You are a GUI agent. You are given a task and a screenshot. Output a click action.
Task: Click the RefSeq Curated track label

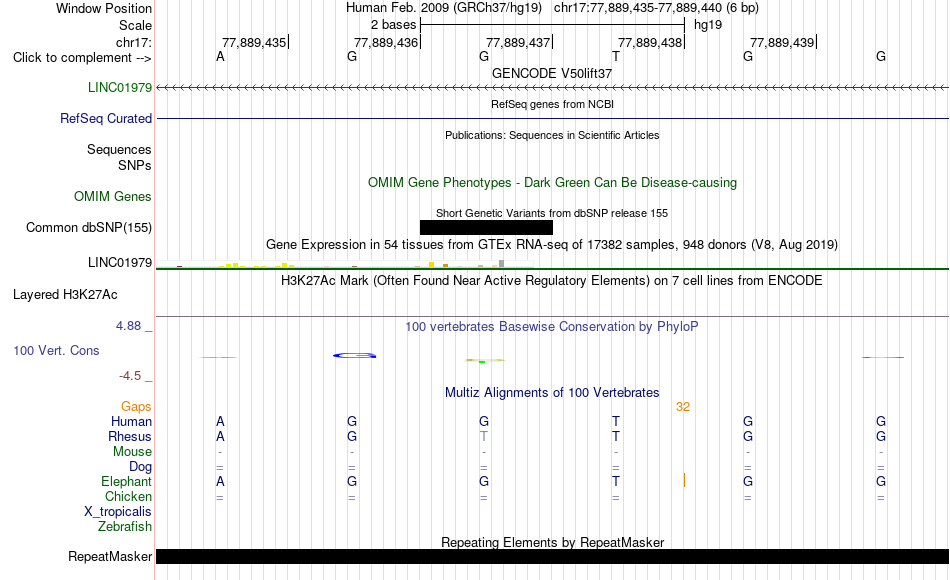point(105,118)
